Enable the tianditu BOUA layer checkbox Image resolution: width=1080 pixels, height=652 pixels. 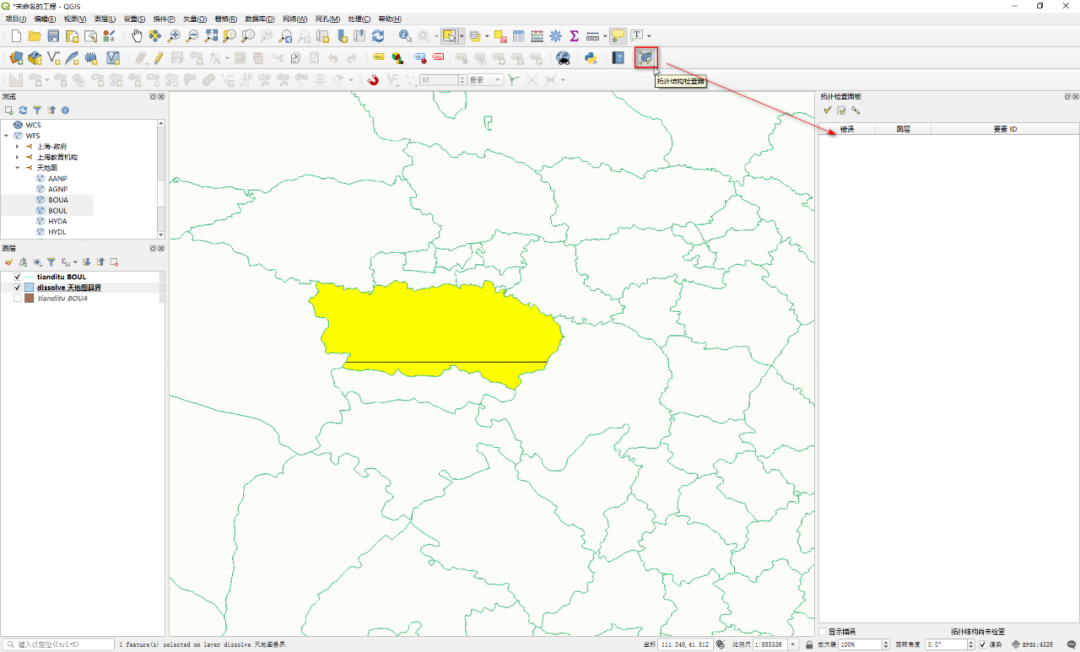[x=17, y=299]
